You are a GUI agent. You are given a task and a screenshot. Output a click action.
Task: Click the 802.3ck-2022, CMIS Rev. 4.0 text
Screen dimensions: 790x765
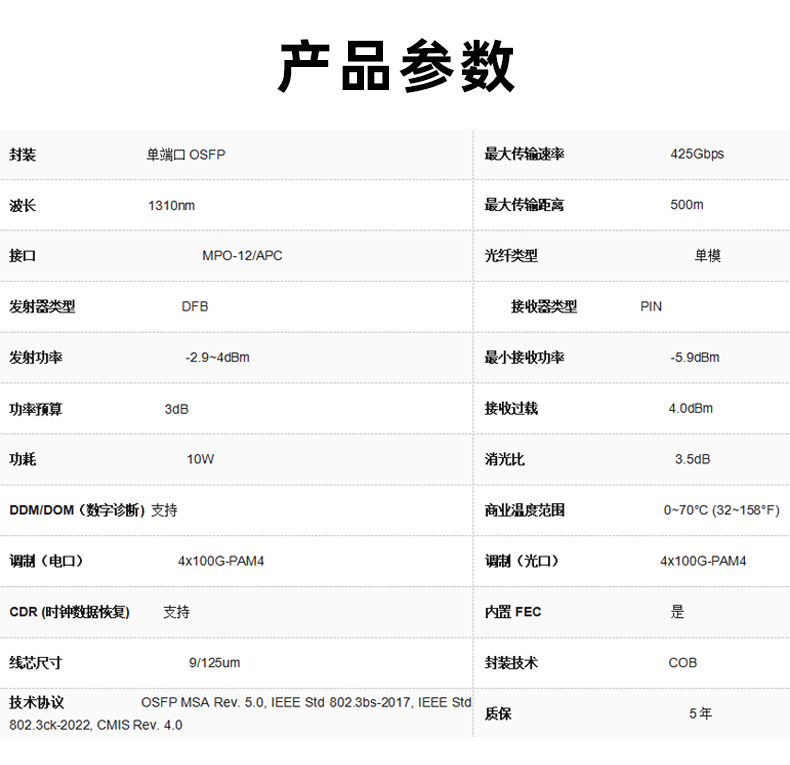96,725
